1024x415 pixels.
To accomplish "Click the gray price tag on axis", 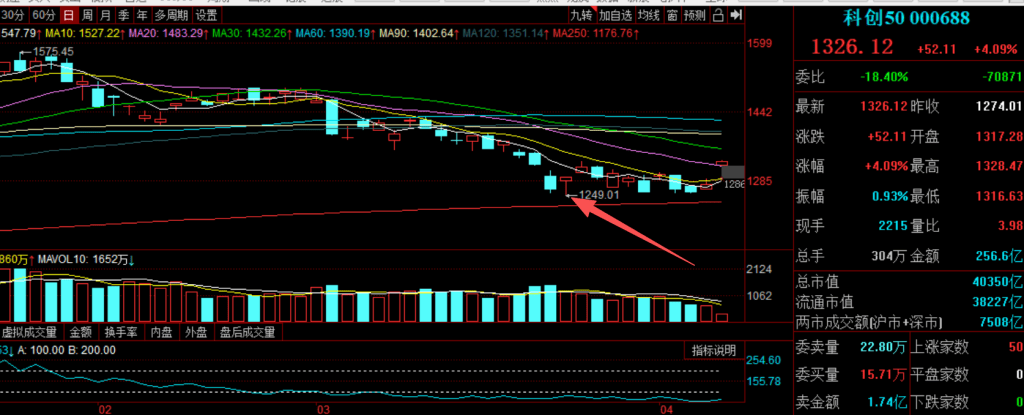I will click(x=733, y=172).
